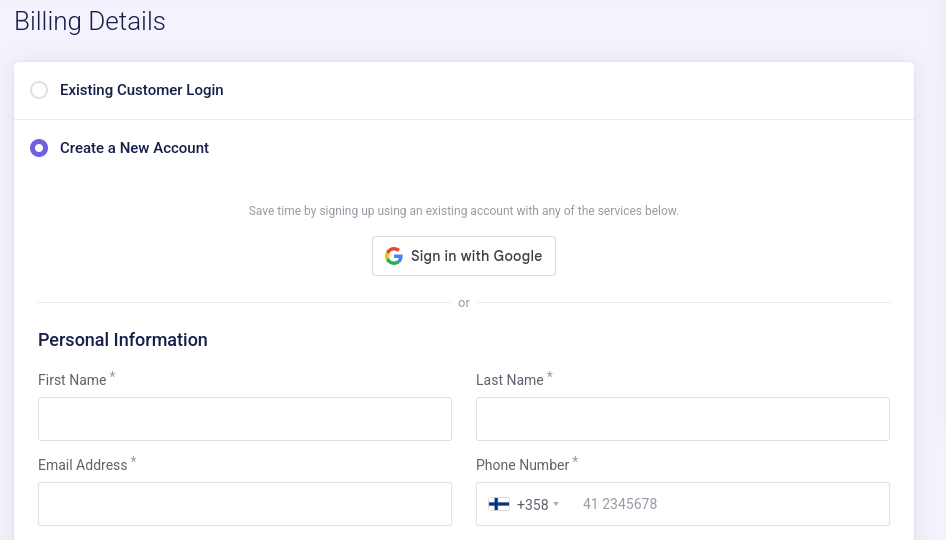Click the Google logo icon
This screenshot has width=946, height=540.
tap(394, 256)
